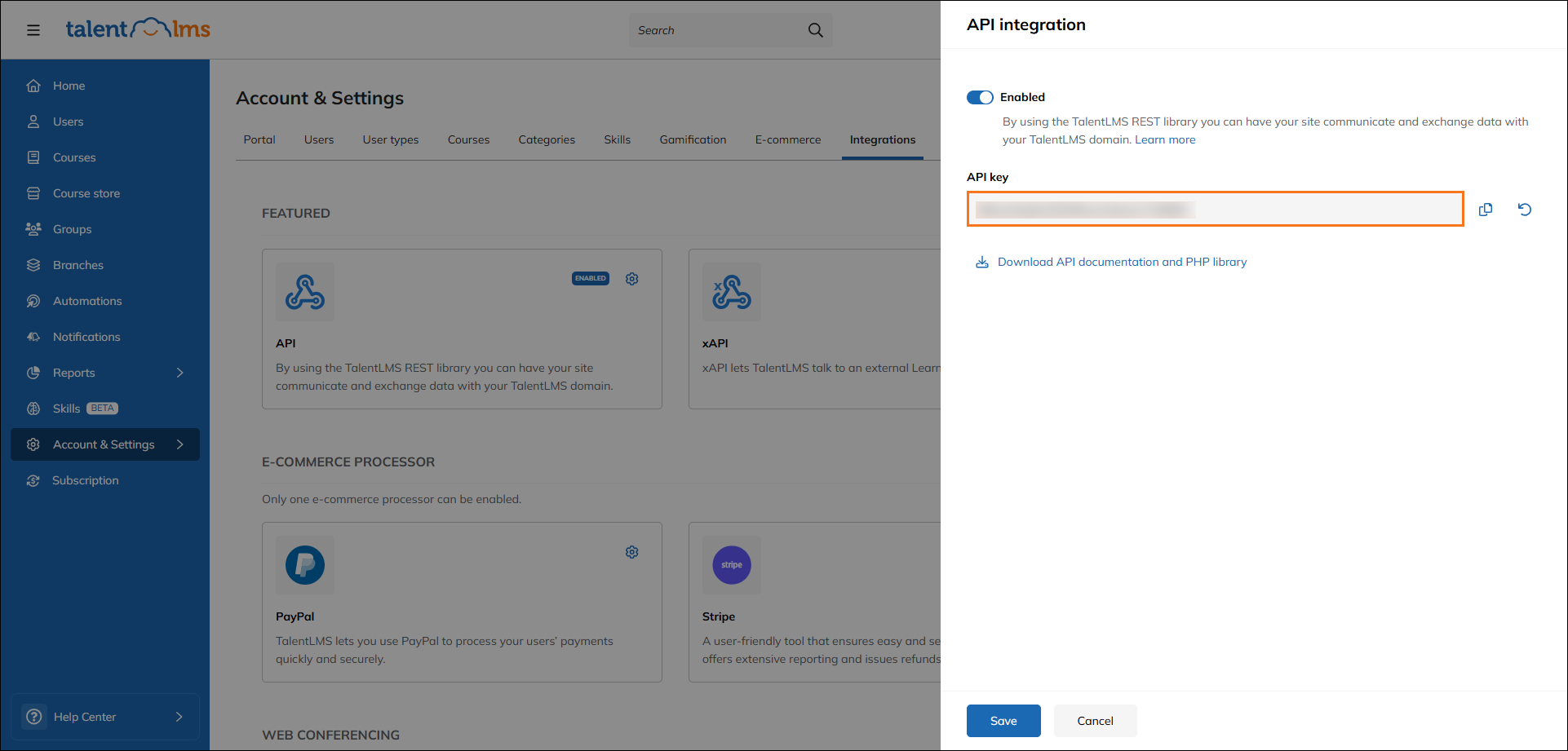Image resolution: width=1568 pixels, height=751 pixels.
Task: Open Branches in the sidebar
Action: coord(78,265)
